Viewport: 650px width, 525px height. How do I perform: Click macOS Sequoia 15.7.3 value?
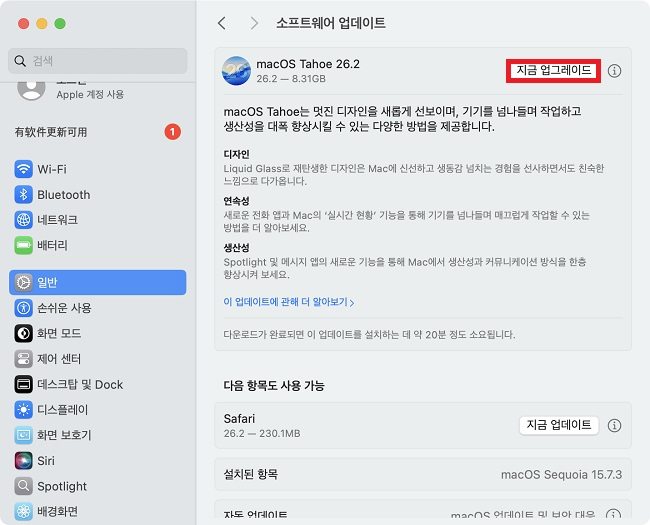pyautogui.click(x=561, y=475)
